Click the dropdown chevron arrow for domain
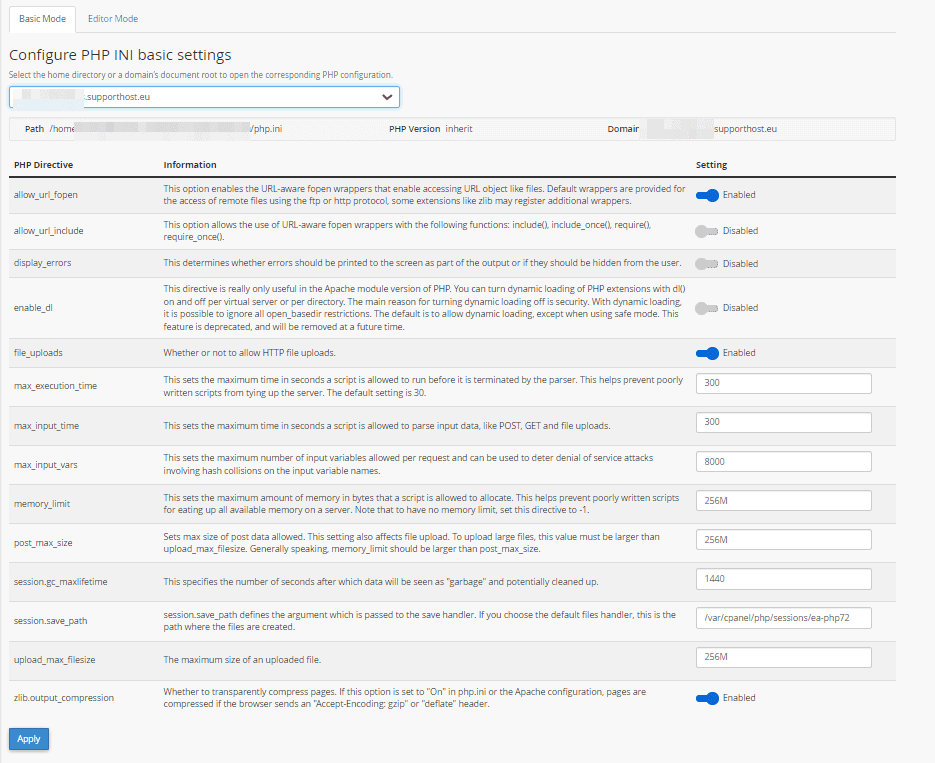This screenshot has width=935, height=763. (387, 97)
